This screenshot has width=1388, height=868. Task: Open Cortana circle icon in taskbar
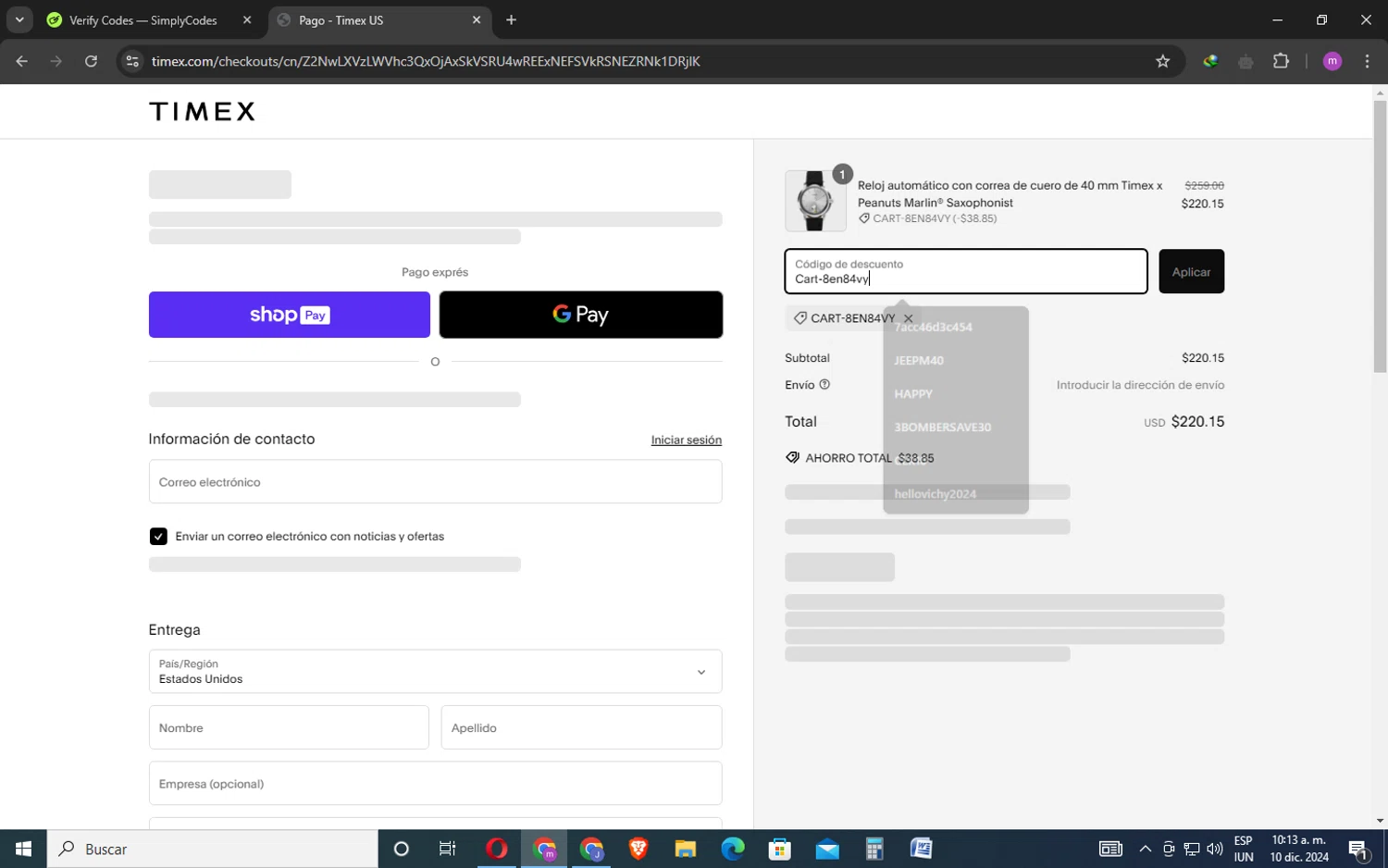(401, 849)
